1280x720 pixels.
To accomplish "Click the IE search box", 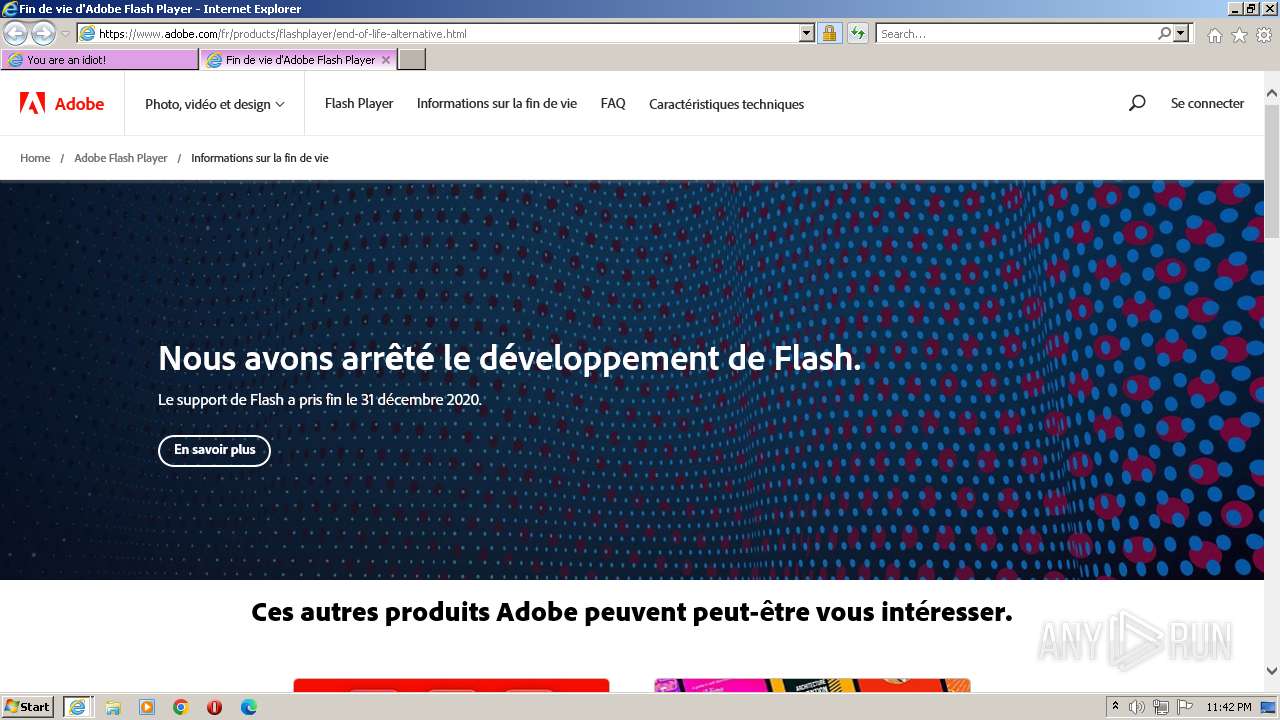I will (x=1016, y=34).
